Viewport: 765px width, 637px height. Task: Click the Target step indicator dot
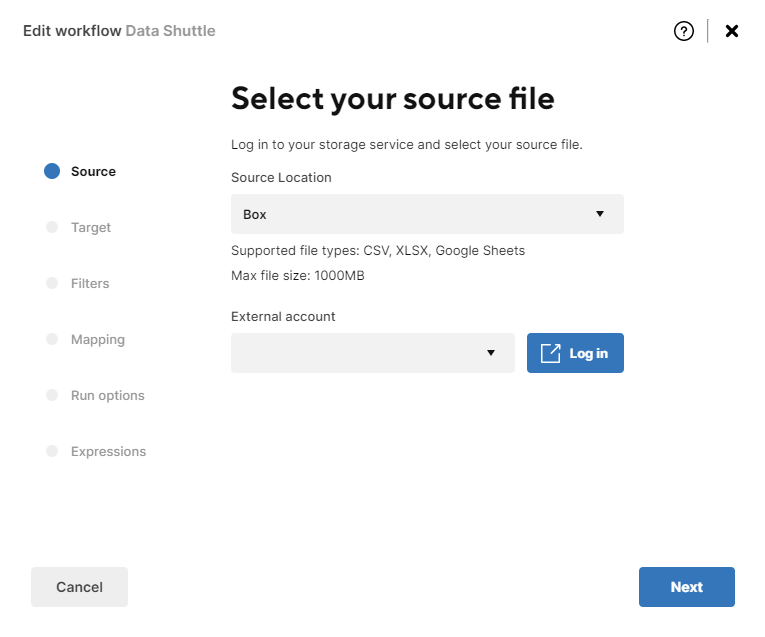pyautogui.click(x=52, y=227)
